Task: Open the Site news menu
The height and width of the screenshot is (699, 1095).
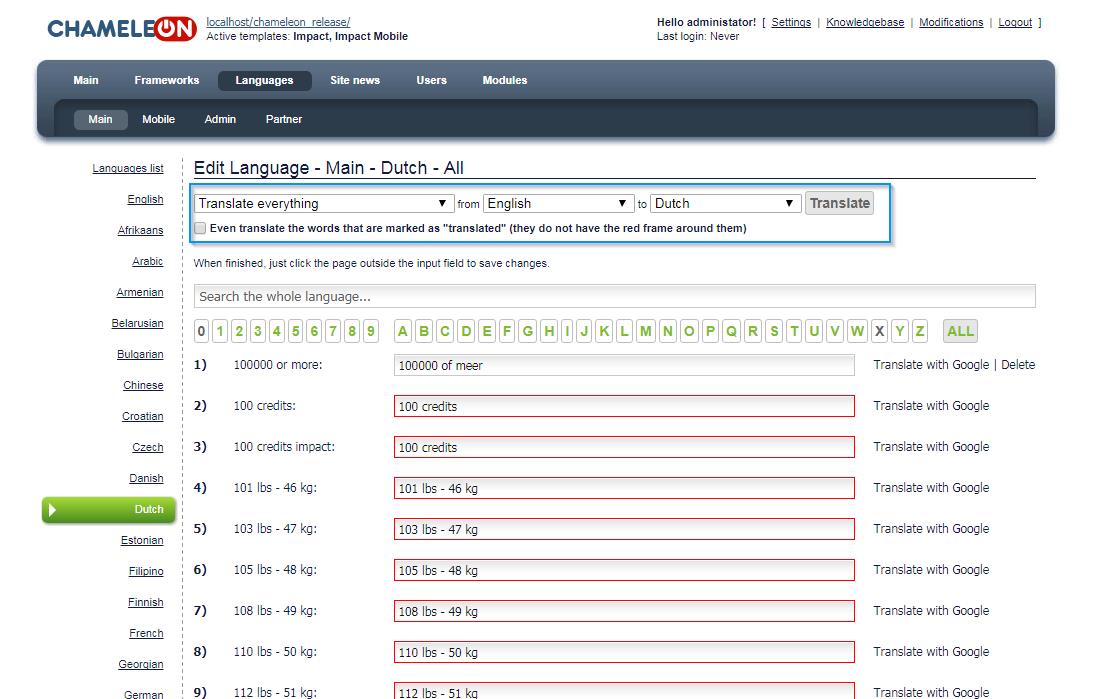Action: (x=355, y=81)
